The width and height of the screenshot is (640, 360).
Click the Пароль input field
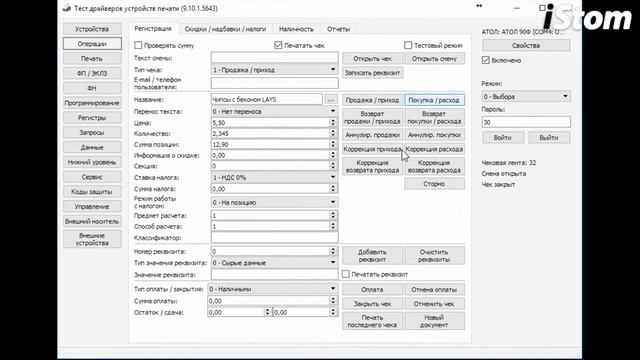pos(526,122)
